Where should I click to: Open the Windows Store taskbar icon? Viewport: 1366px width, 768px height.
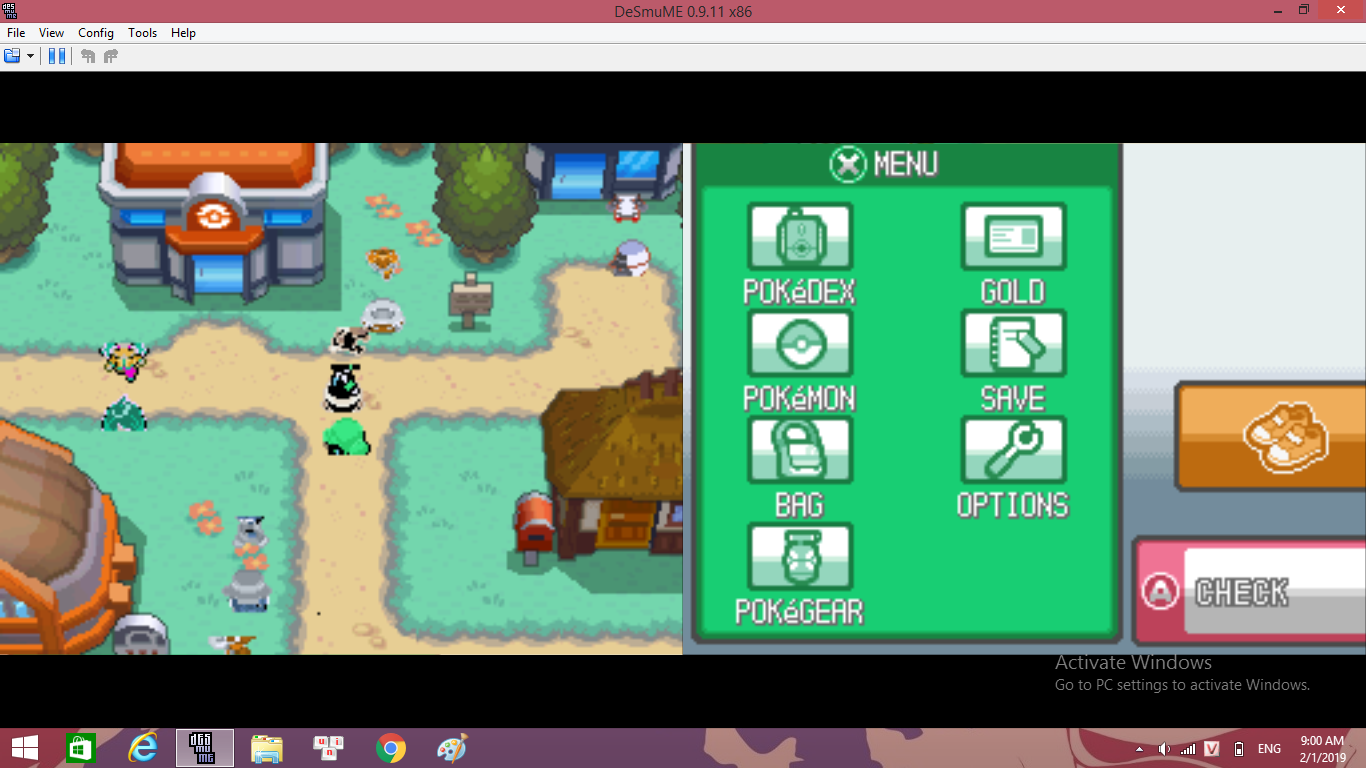pyautogui.click(x=80, y=748)
